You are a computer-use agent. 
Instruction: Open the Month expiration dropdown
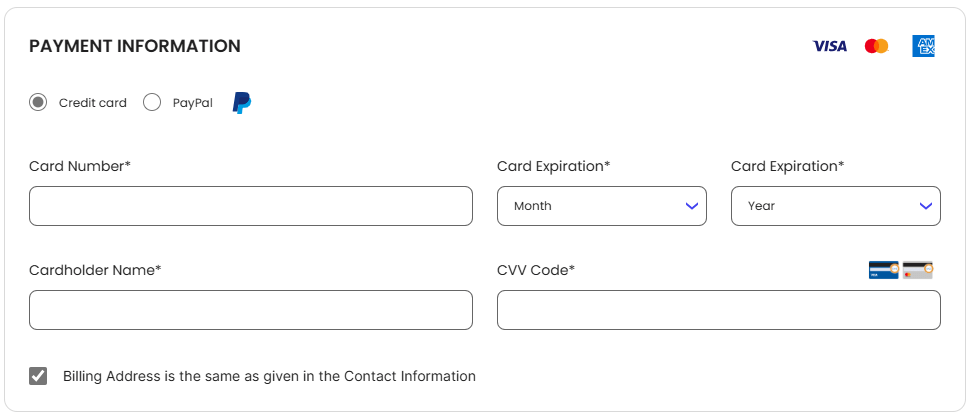[601, 206]
